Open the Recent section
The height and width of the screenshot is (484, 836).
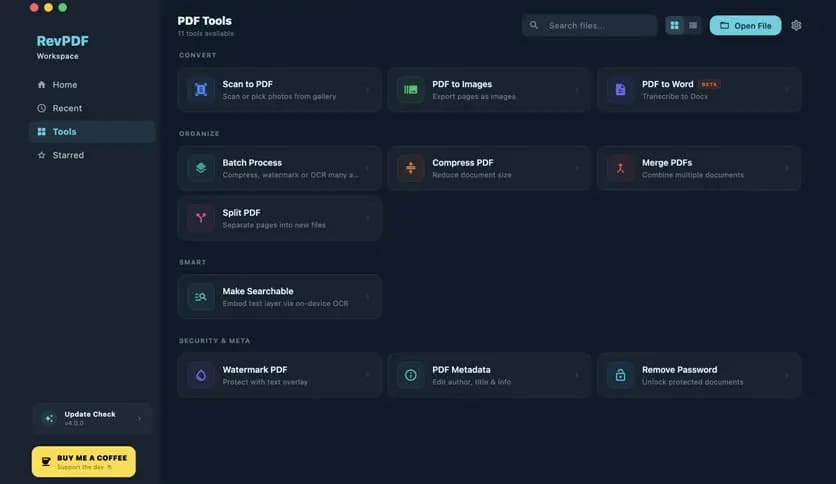92,108
